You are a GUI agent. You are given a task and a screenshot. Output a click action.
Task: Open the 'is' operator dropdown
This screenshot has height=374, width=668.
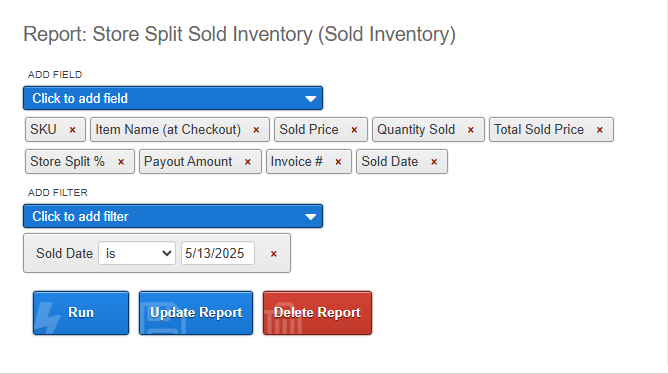tap(137, 253)
